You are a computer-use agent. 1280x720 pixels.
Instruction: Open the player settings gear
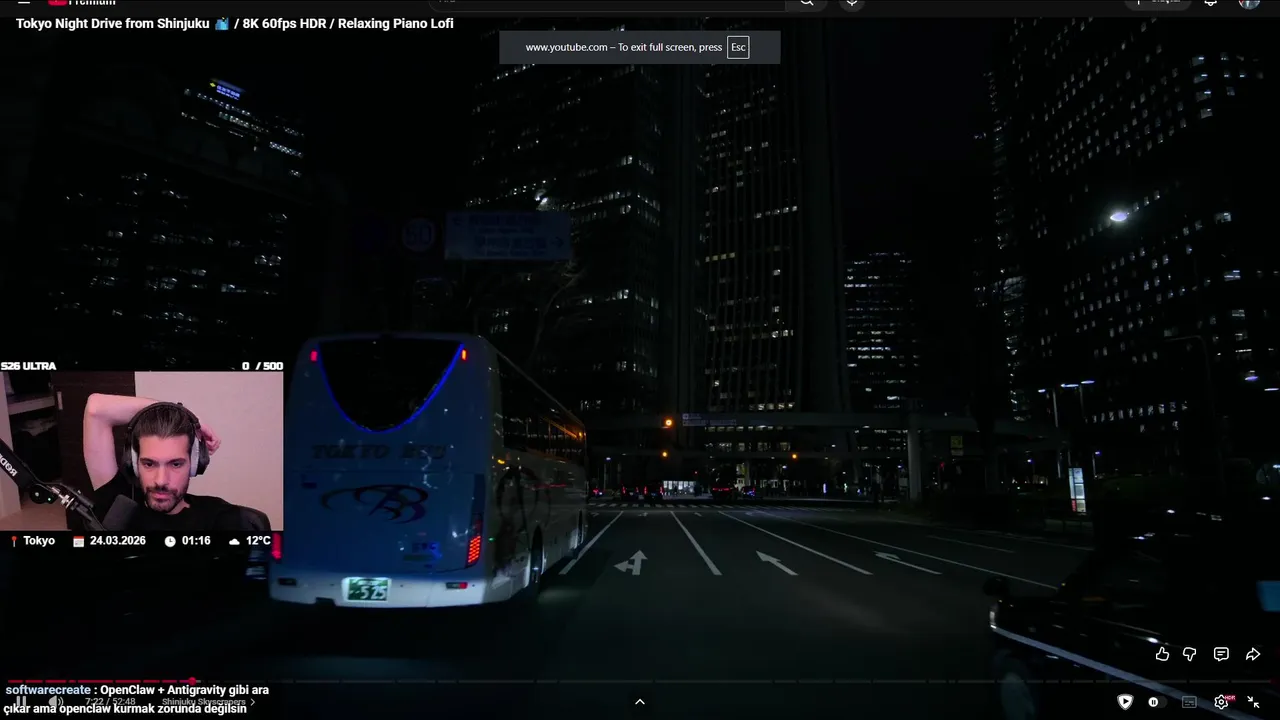[1221, 702]
